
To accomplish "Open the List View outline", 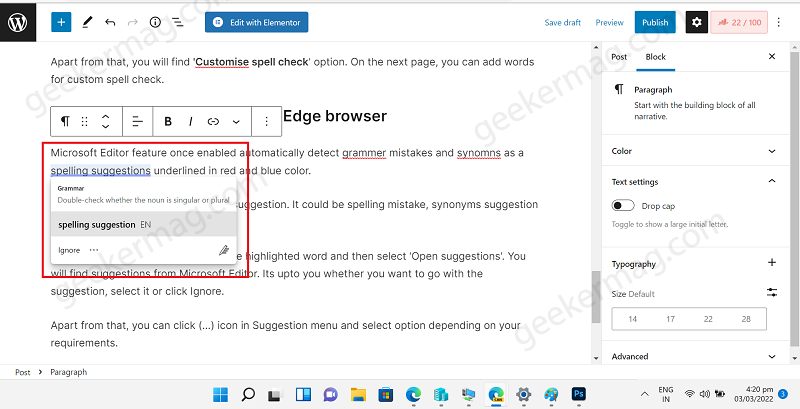I will point(178,22).
